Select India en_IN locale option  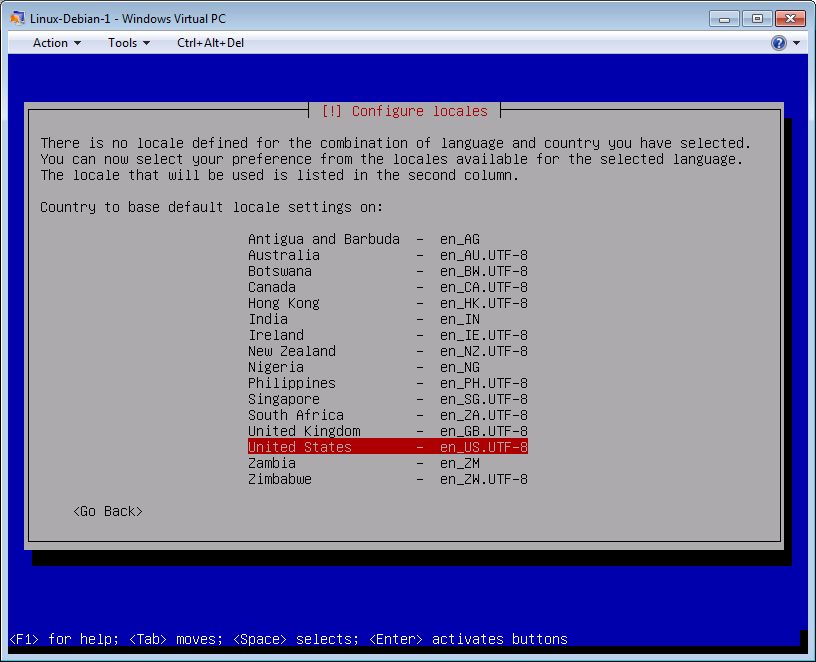tap(387, 319)
